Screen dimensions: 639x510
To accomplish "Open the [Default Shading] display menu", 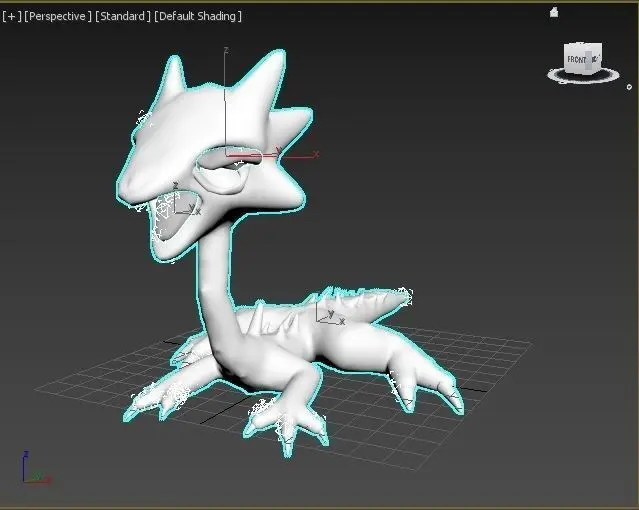I will click(x=198, y=16).
